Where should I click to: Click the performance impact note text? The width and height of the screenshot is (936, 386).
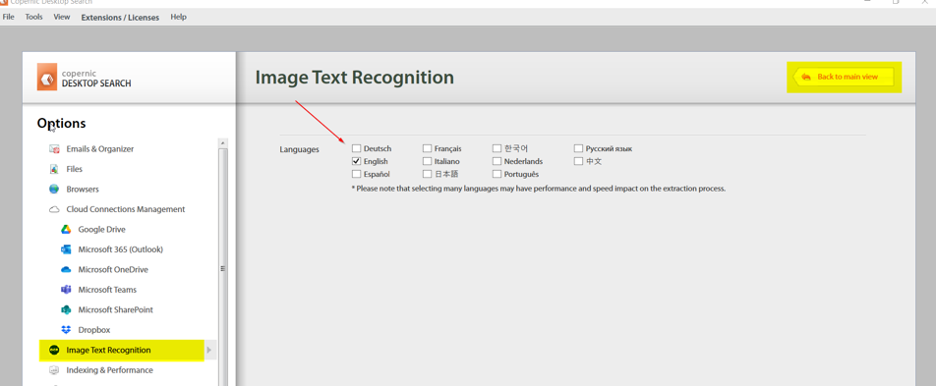pos(538,189)
